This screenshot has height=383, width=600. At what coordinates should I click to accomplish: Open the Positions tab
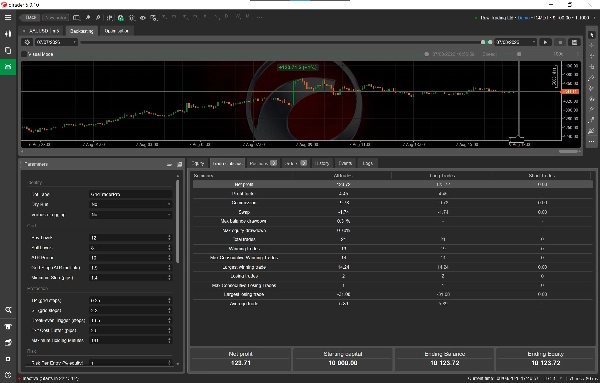(x=263, y=163)
